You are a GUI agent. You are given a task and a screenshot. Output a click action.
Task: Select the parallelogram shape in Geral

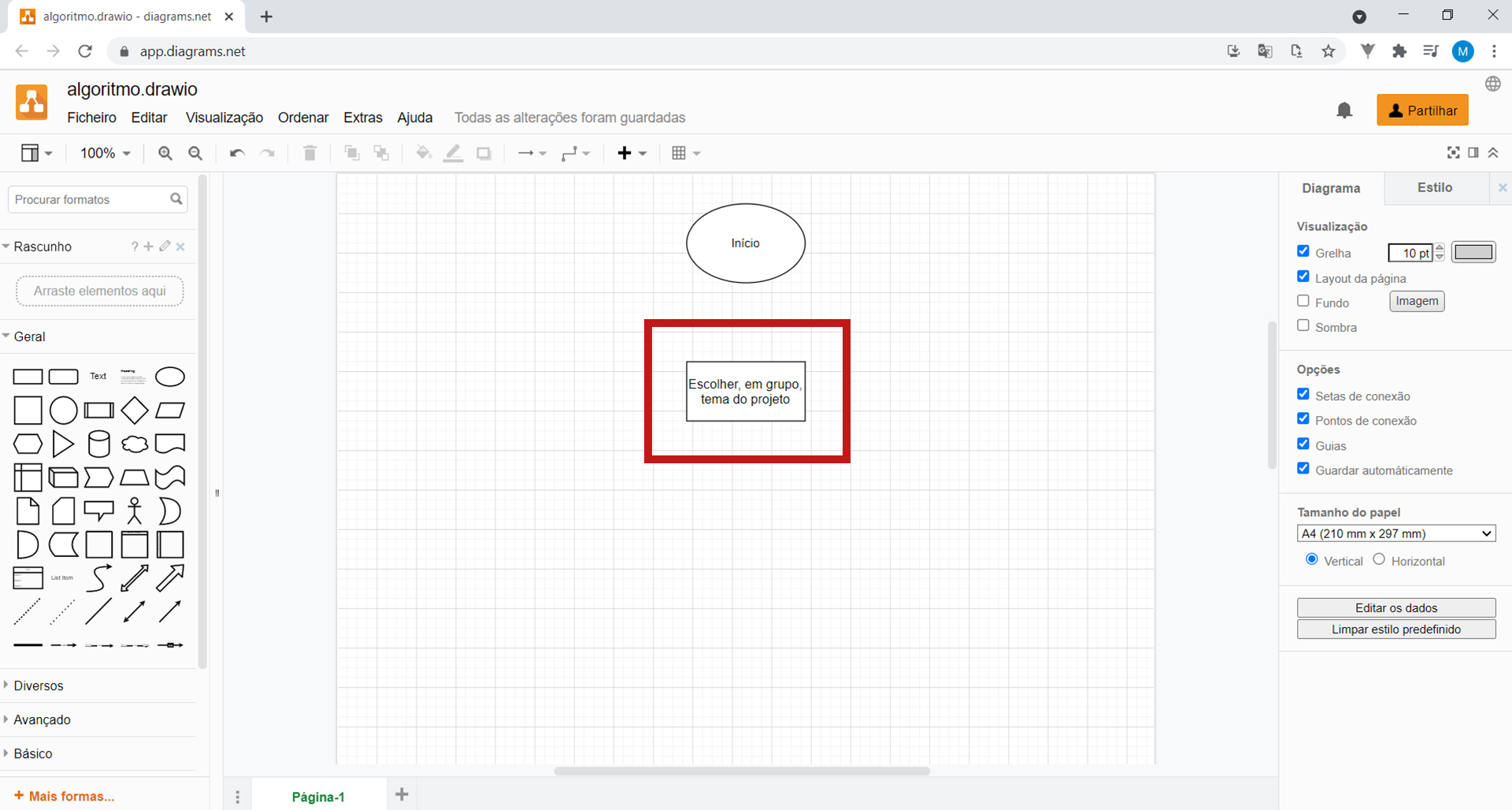click(x=170, y=410)
